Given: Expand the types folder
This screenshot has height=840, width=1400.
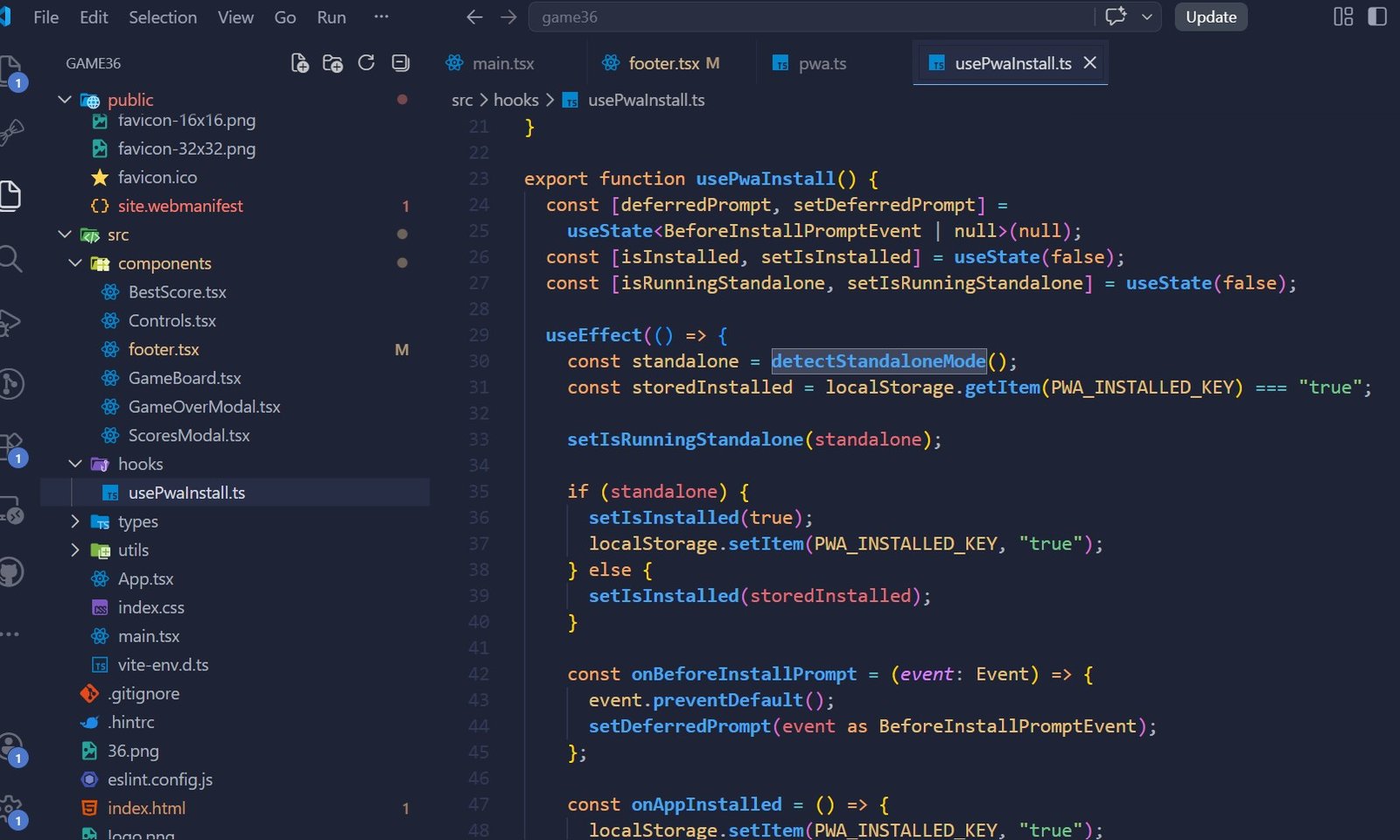Looking at the screenshot, I should point(74,521).
